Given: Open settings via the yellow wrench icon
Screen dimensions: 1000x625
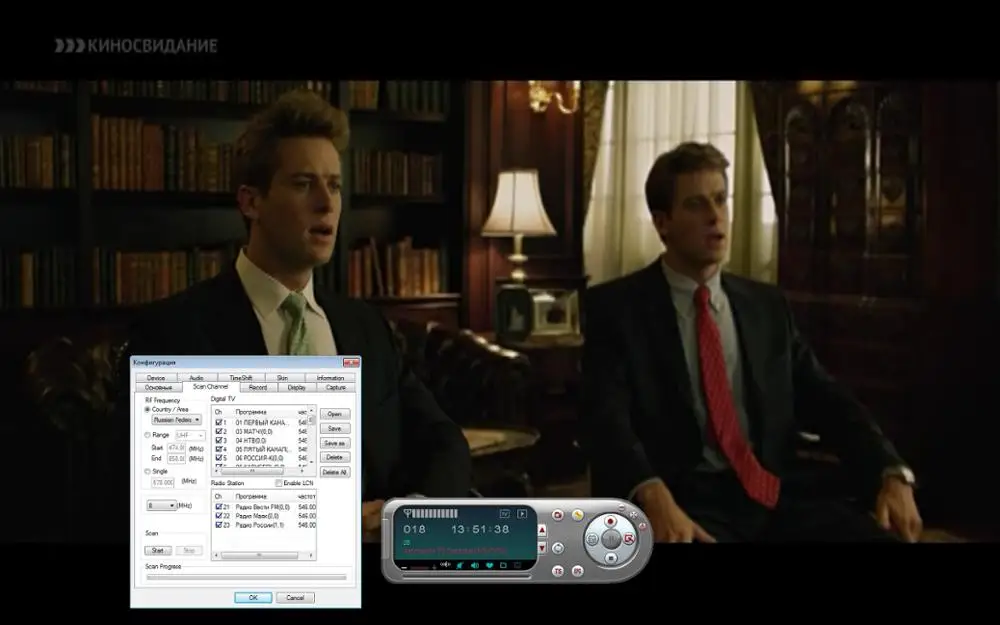Looking at the screenshot, I should (578, 515).
